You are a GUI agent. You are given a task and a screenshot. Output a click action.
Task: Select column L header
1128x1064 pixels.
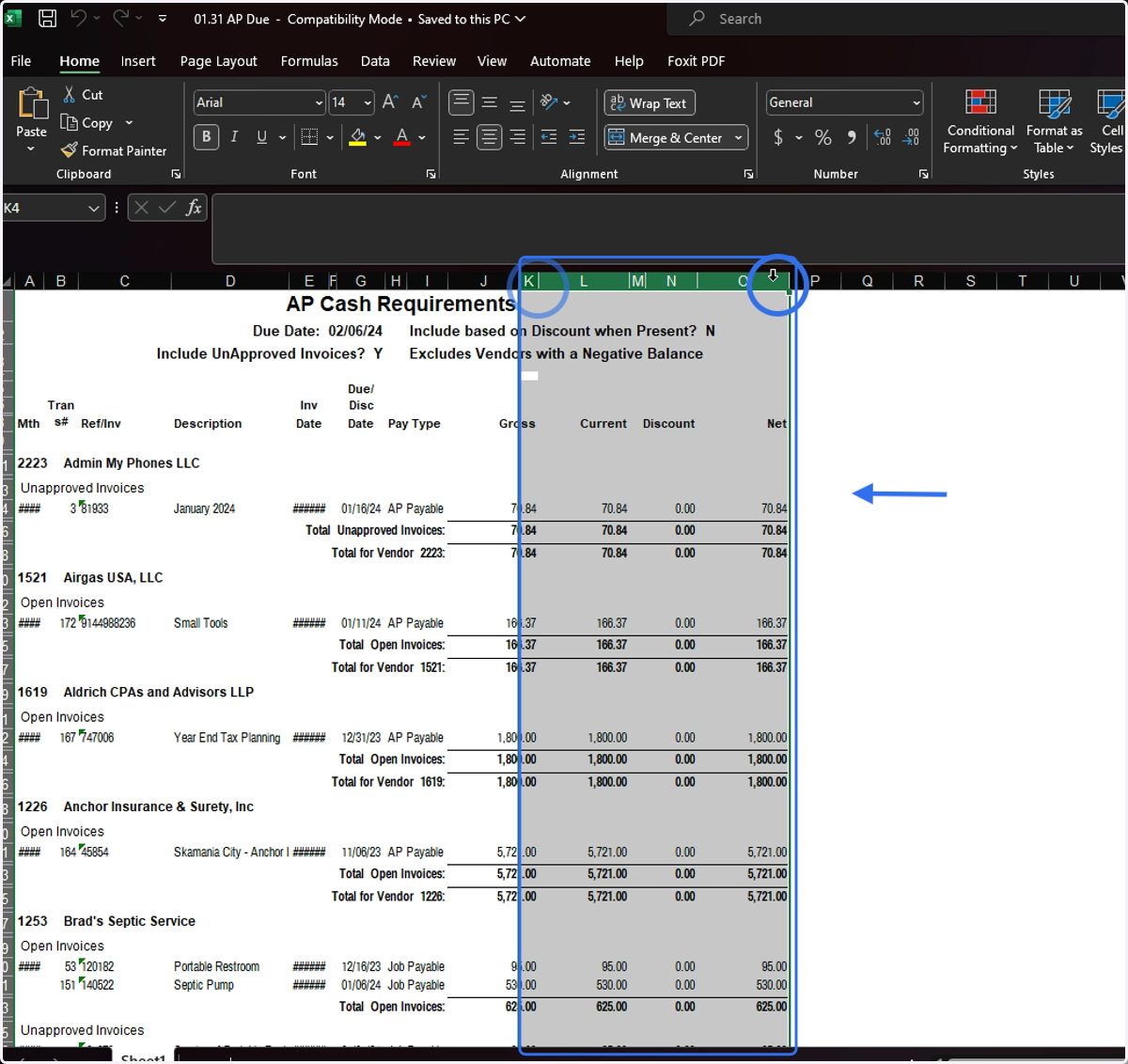tap(584, 281)
